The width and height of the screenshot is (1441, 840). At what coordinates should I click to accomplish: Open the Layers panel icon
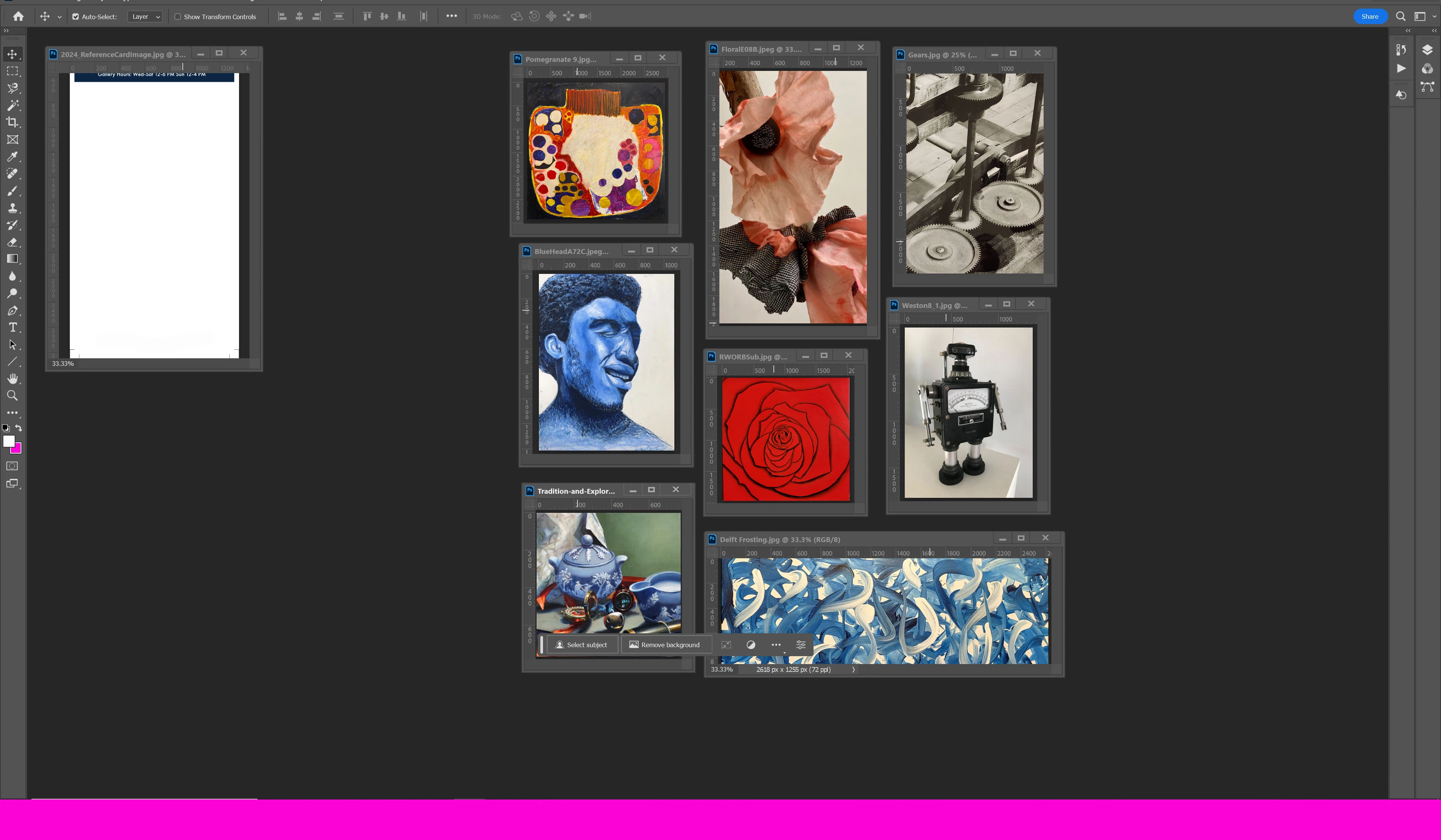click(1427, 50)
